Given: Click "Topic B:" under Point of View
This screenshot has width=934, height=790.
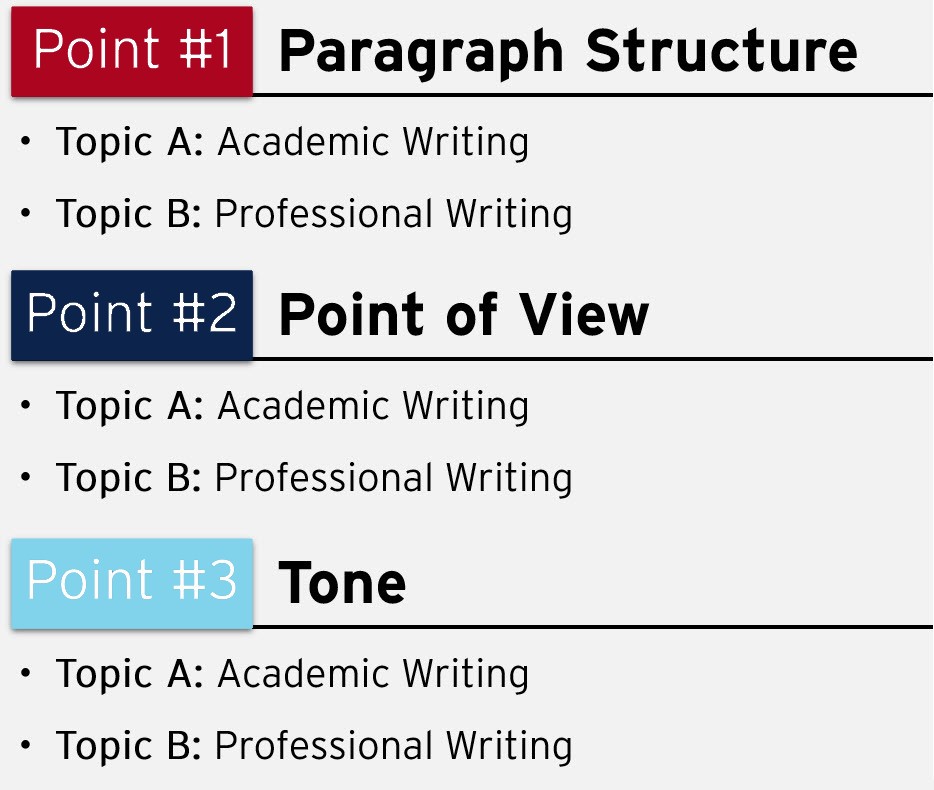Looking at the screenshot, I should 129,478.
